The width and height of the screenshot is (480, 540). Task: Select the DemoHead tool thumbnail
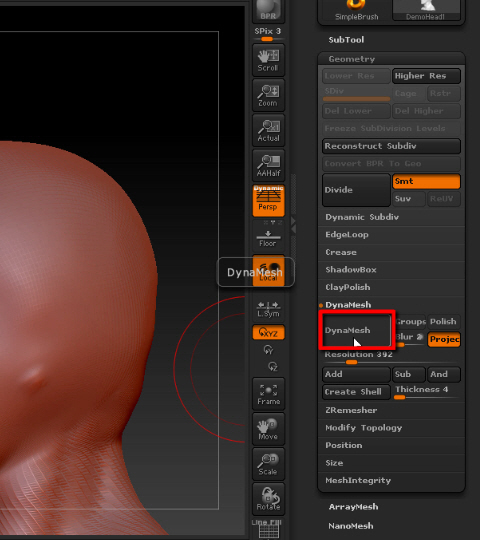(426, 10)
